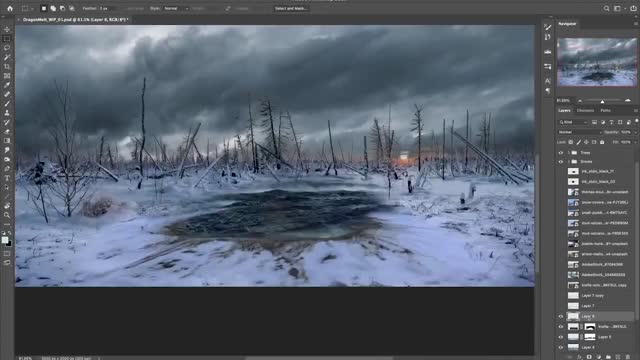Select the Pen tool
Image resolution: width=640 pixels, height=360 pixels.
(x=7, y=169)
